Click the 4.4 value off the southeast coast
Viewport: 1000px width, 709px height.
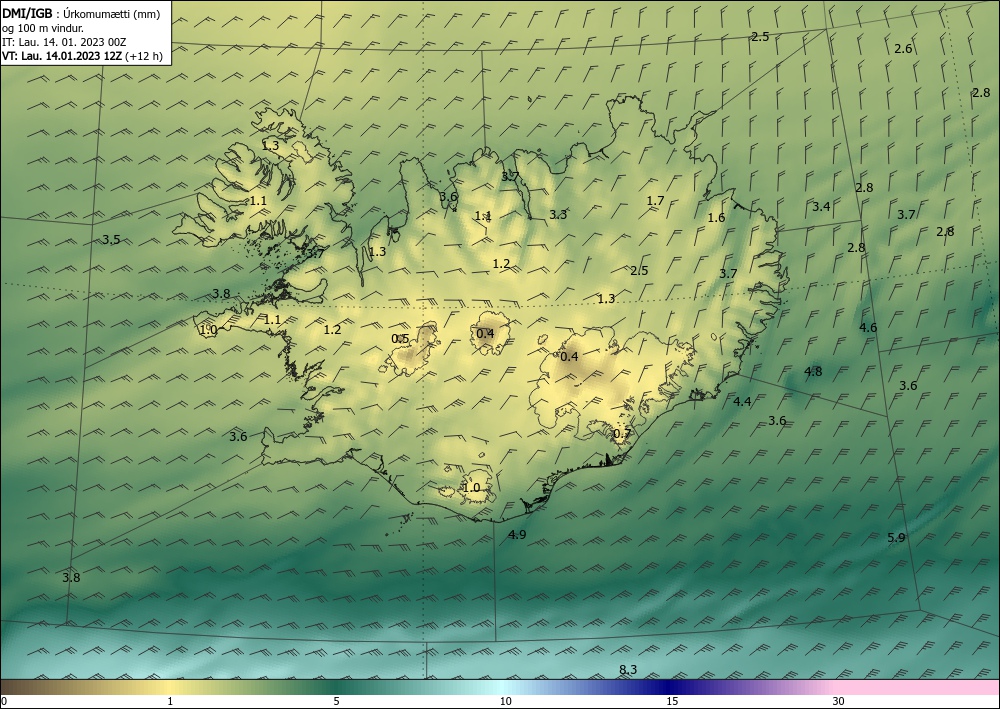[742, 401]
